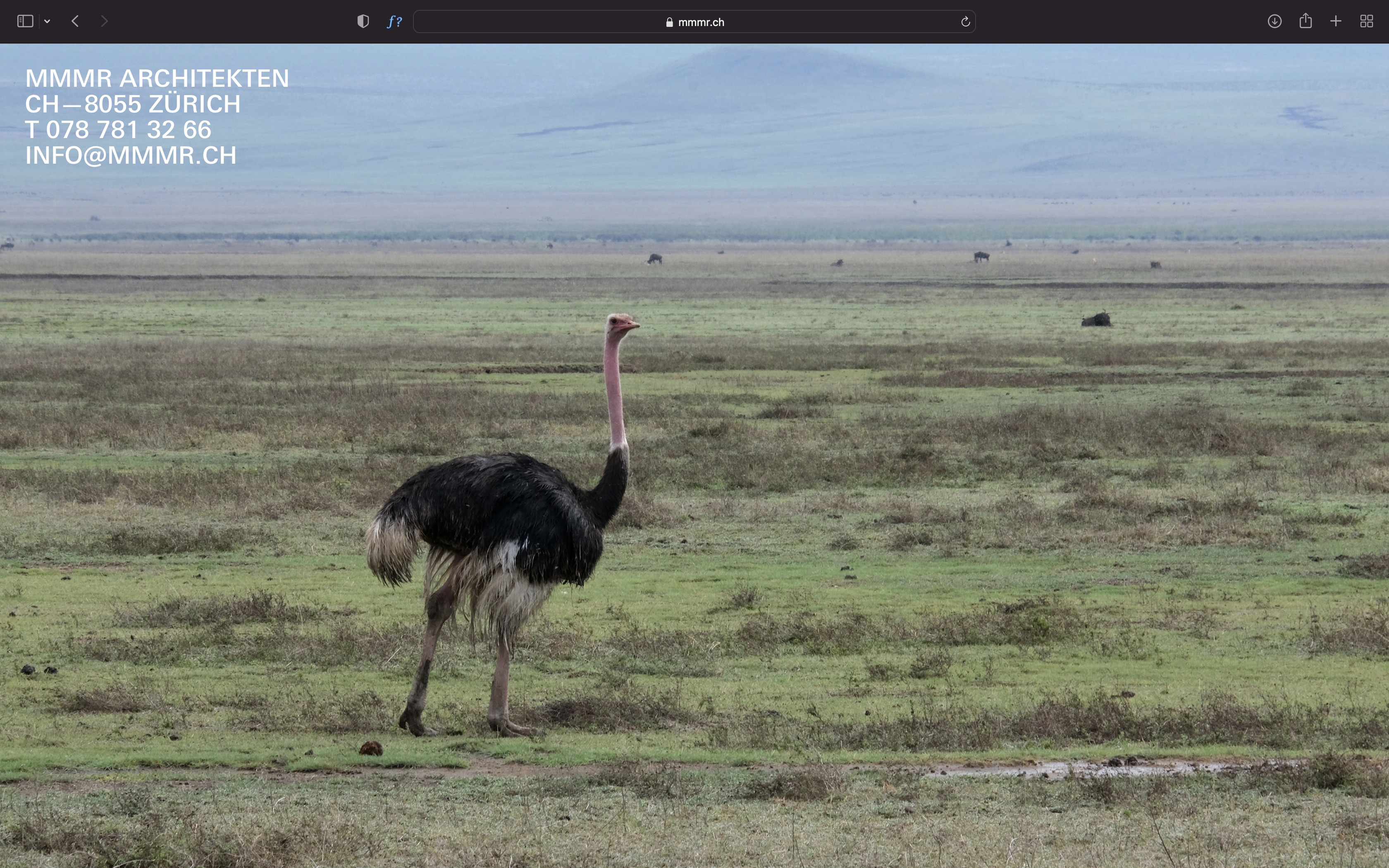
Task: Click the wildebeest lying in the grass
Action: 1096,320
